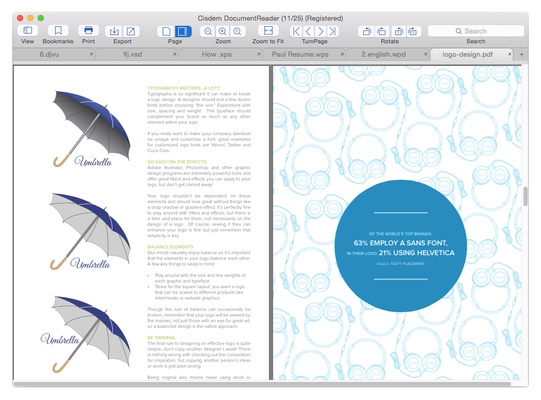The image size is (541, 400).
Task: Click the Zoom to Fit icon
Action: (268, 31)
